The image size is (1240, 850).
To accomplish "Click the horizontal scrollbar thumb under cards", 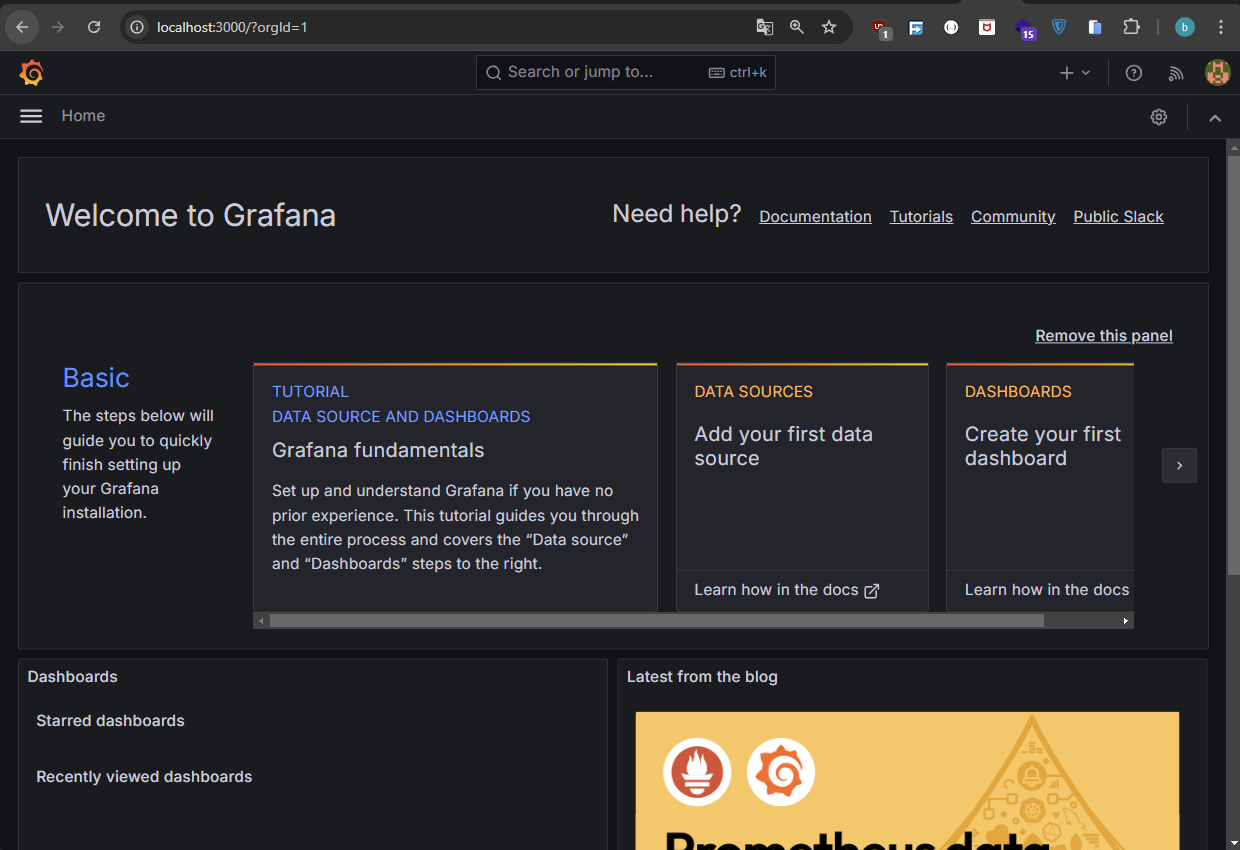I will [x=656, y=621].
